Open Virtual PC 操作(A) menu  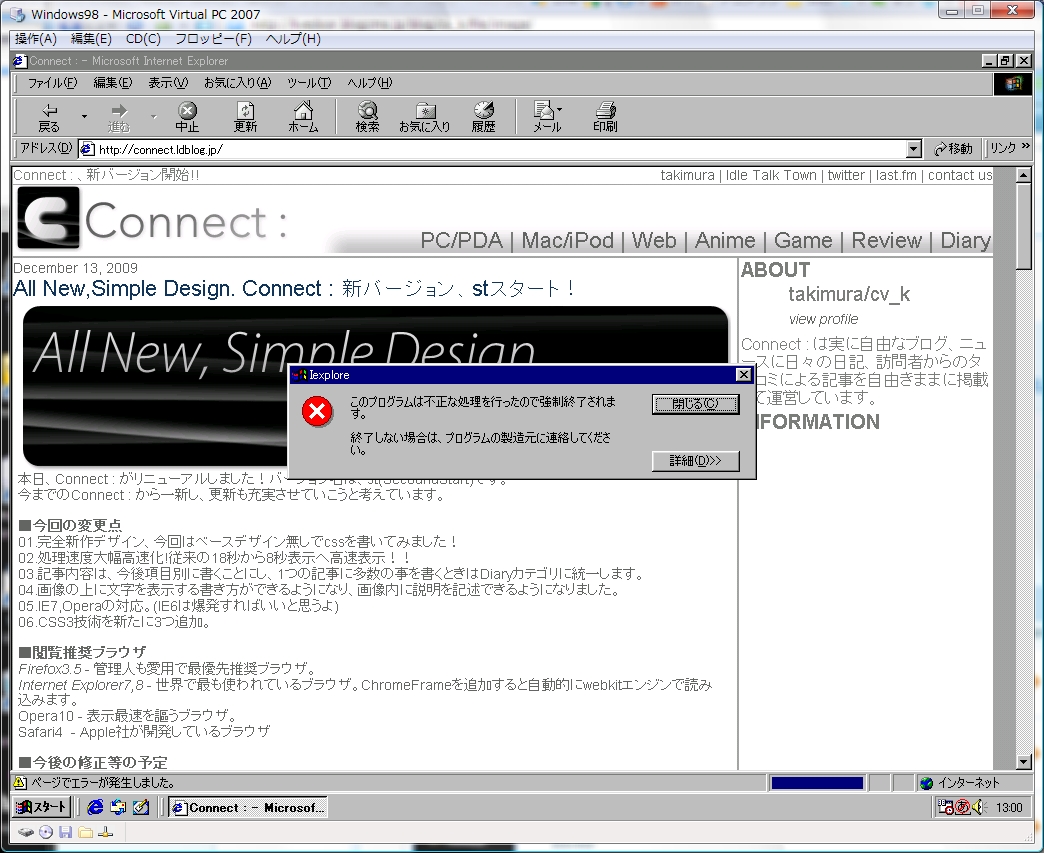[36, 39]
